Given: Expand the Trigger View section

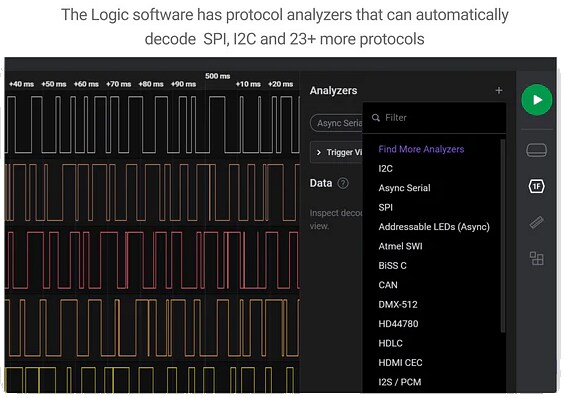Looking at the screenshot, I should (337, 152).
